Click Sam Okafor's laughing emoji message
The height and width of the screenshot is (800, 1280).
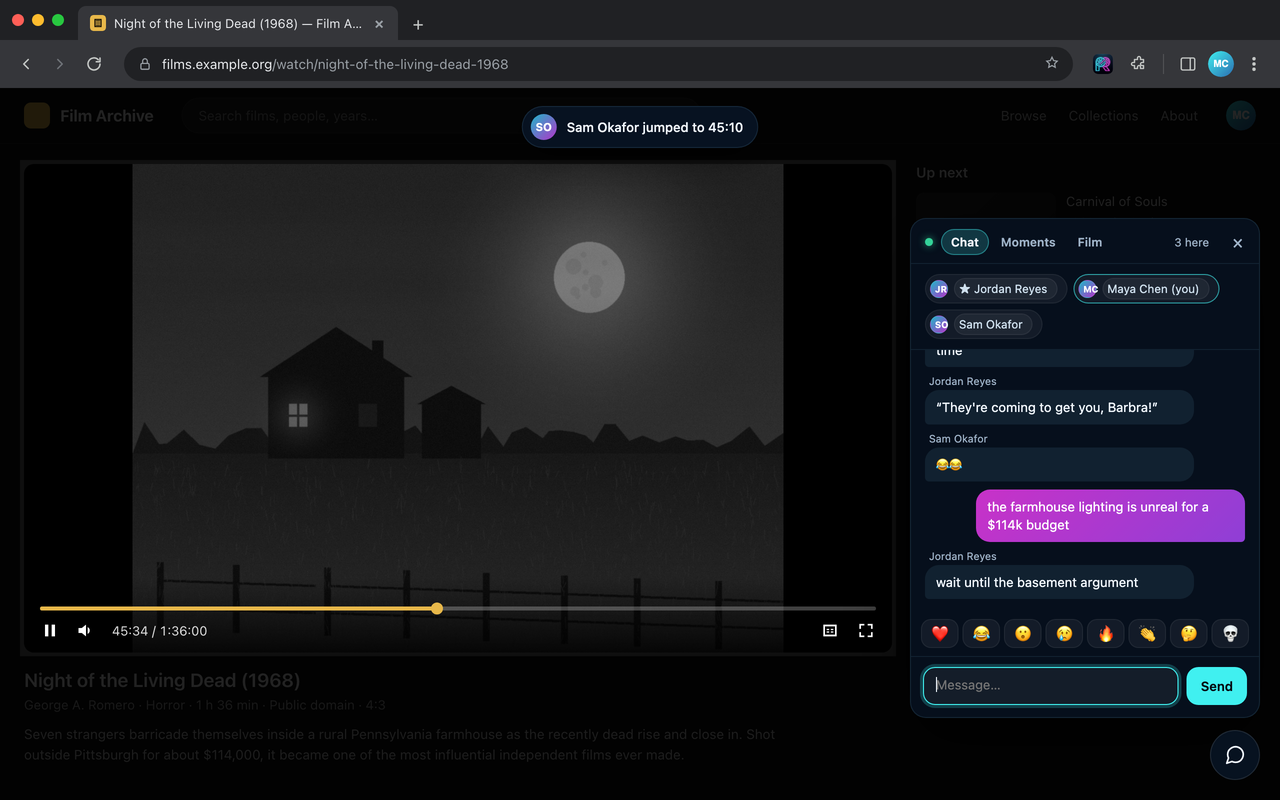coord(1059,465)
